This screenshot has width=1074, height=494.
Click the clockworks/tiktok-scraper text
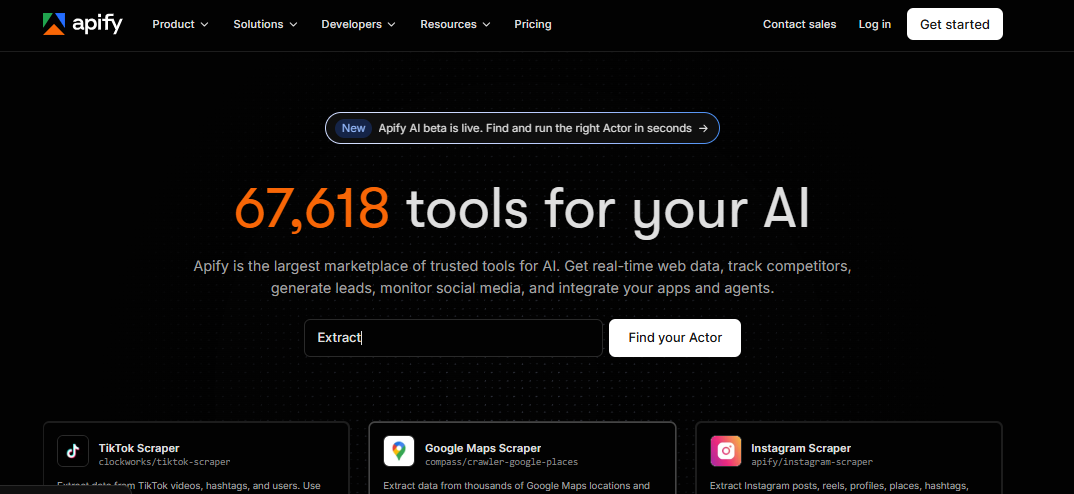coord(164,462)
